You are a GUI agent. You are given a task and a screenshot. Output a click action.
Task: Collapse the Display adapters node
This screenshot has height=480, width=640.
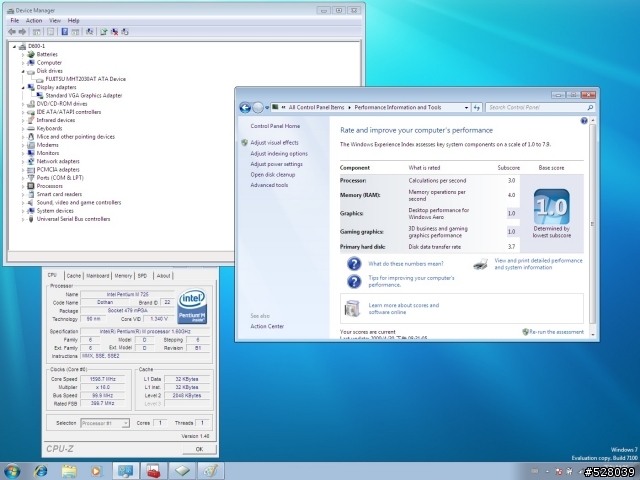click(x=23, y=87)
